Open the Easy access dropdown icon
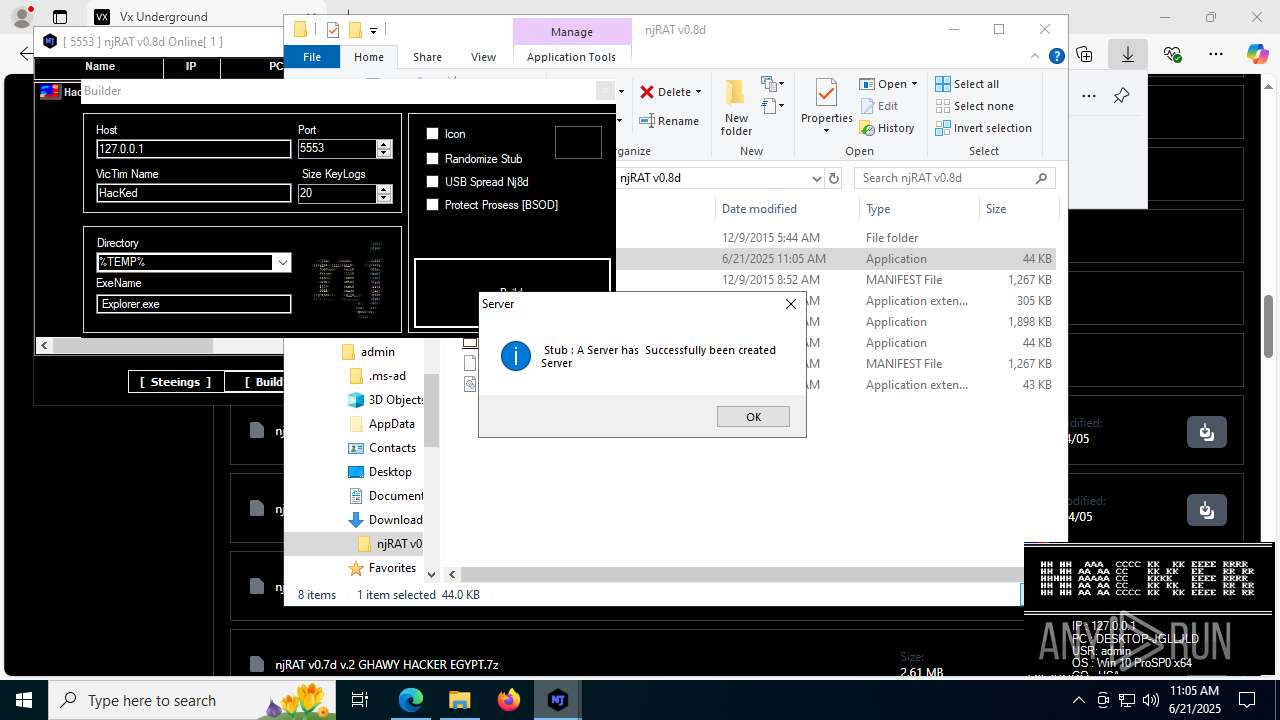 pyautogui.click(x=771, y=105)
